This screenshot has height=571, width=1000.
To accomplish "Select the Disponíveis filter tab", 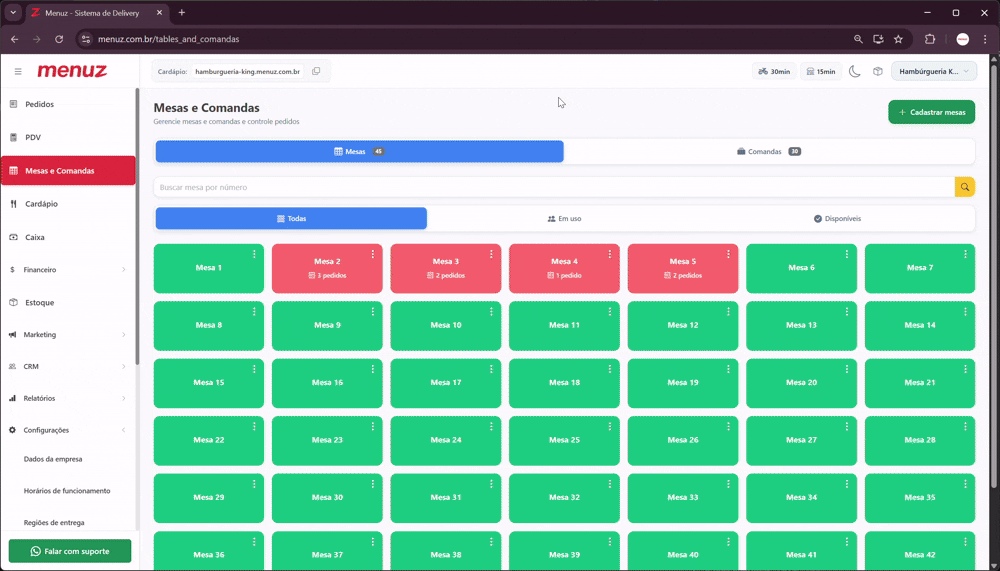I will [x=837, y=218].
